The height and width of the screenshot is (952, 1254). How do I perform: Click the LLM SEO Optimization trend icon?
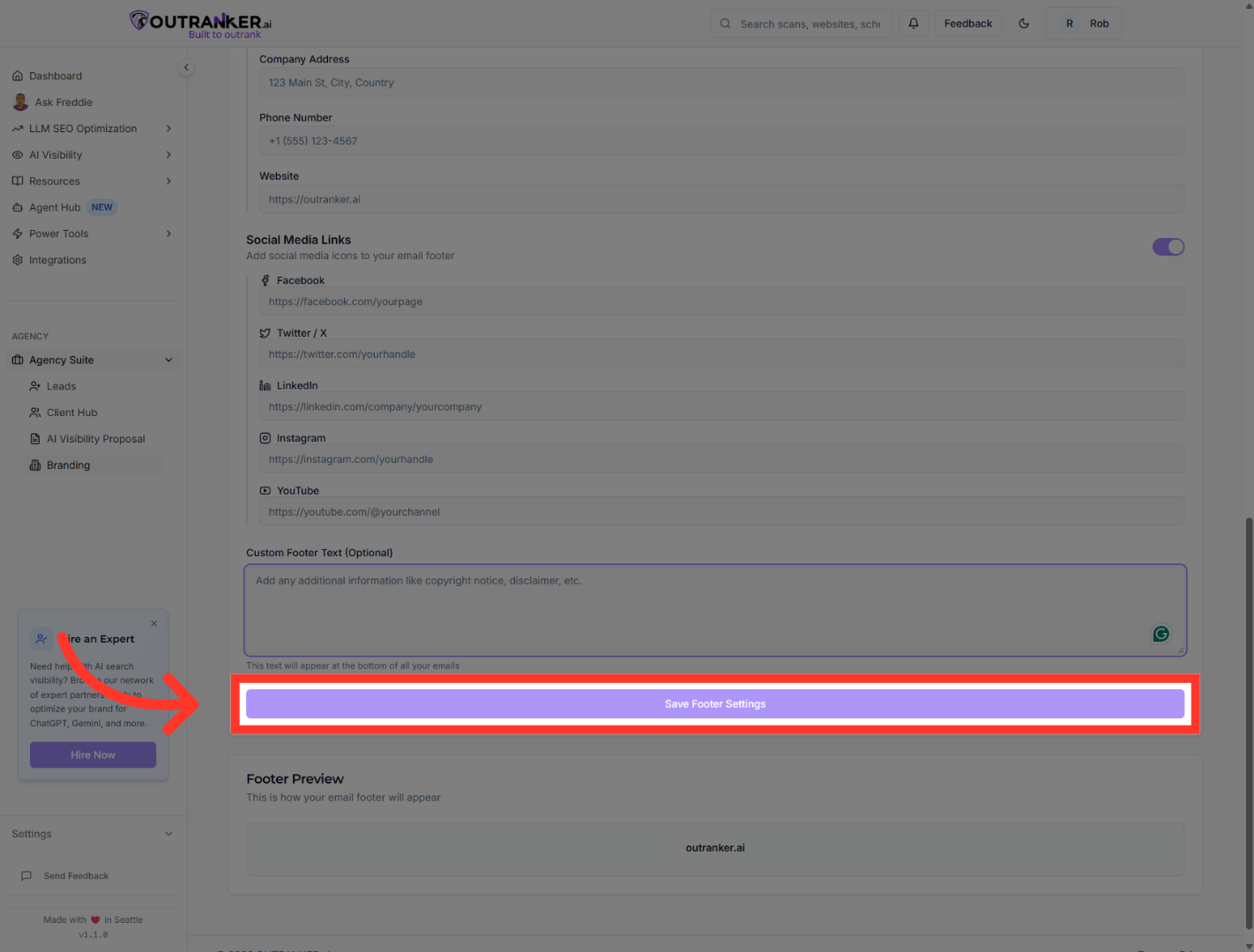(18, 129)
